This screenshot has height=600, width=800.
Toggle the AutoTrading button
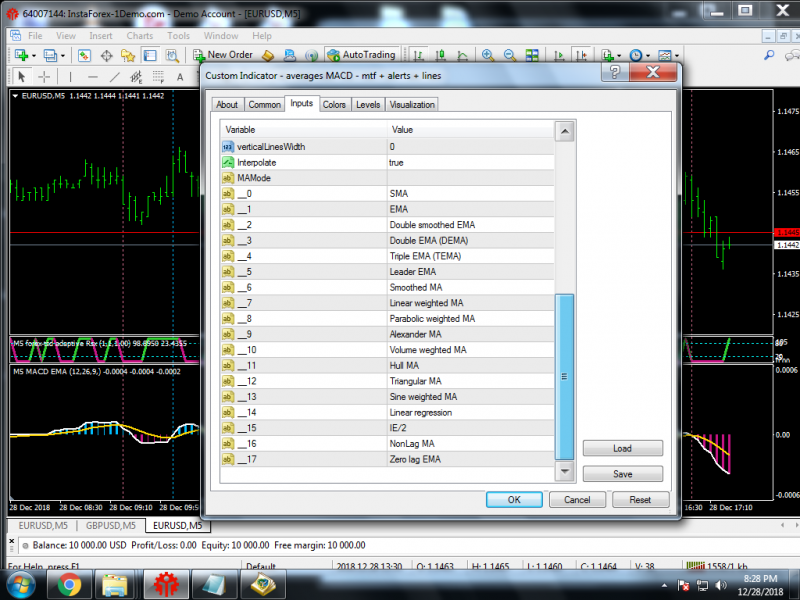point(360,55)
